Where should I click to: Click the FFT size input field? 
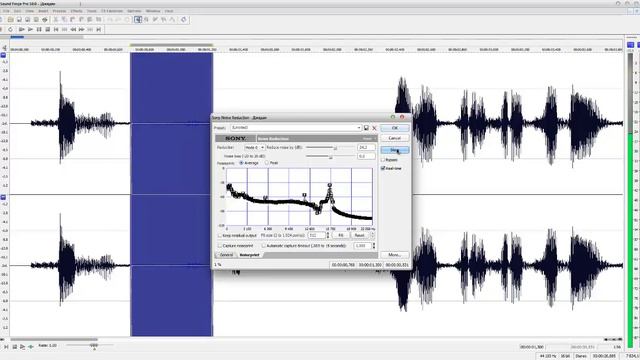click(317, 236)
